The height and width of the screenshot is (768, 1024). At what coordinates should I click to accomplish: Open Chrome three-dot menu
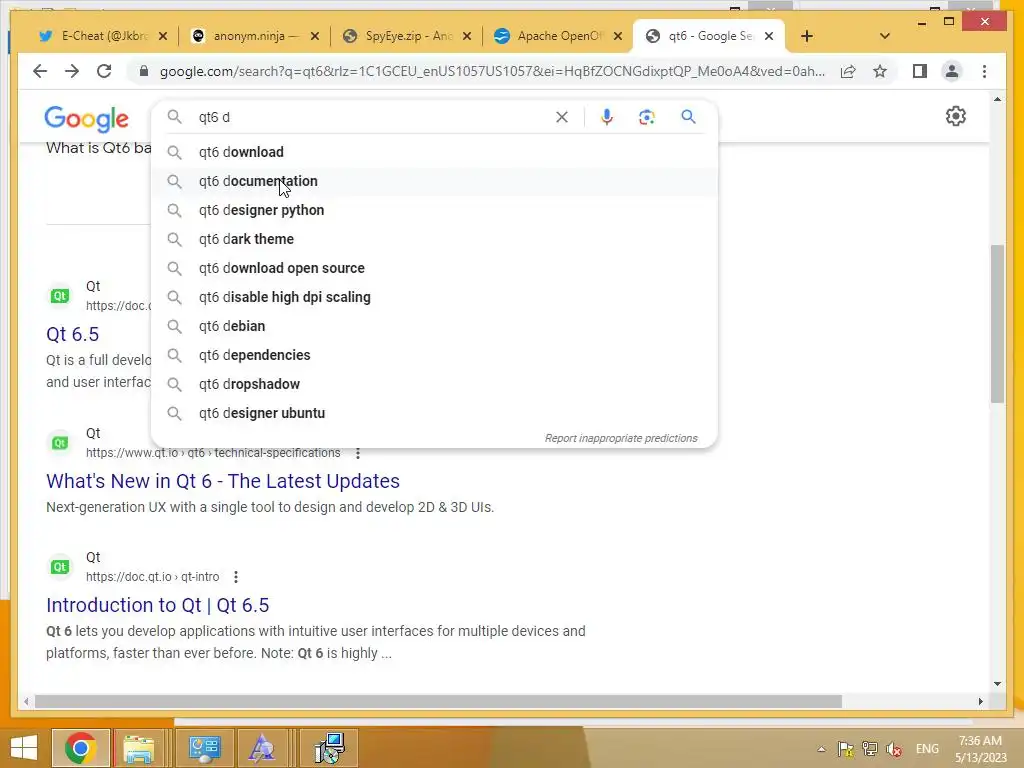[x=984, y=71]
